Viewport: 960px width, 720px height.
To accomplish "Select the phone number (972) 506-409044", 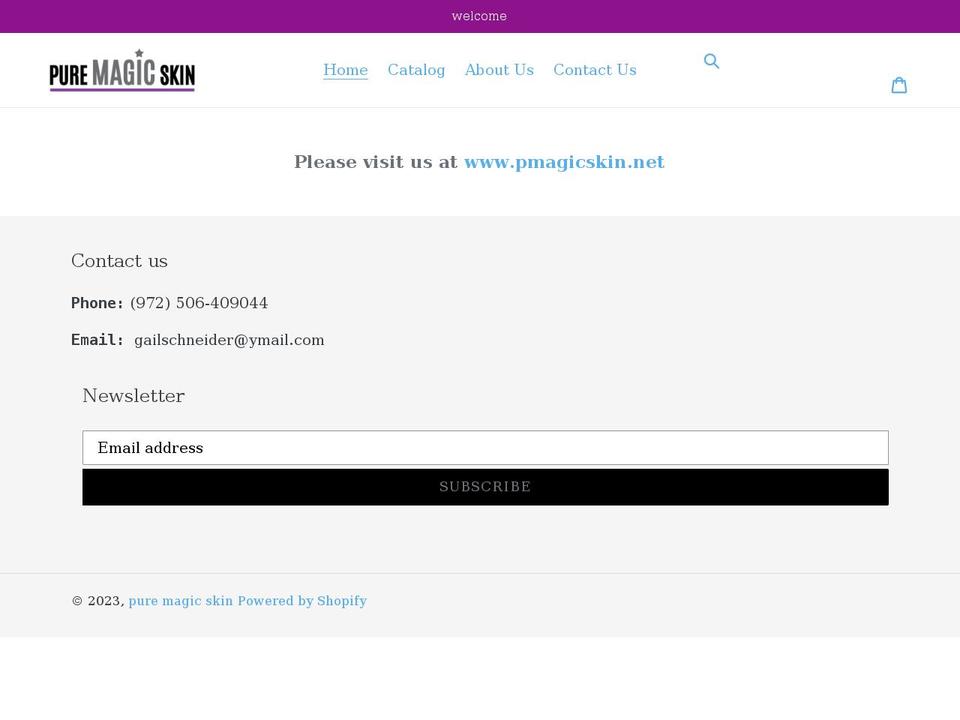I will click(199, 303).
